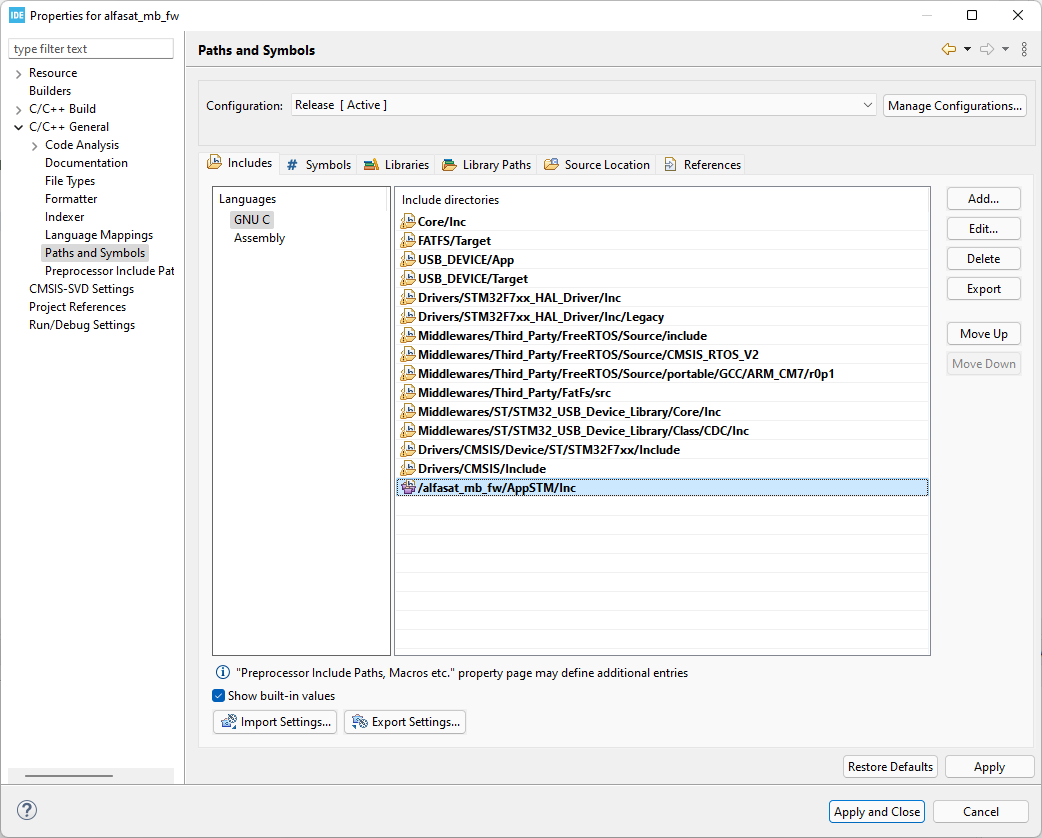Select Language Mappings in the tree

pyautogui.click(x=99, y=235)
